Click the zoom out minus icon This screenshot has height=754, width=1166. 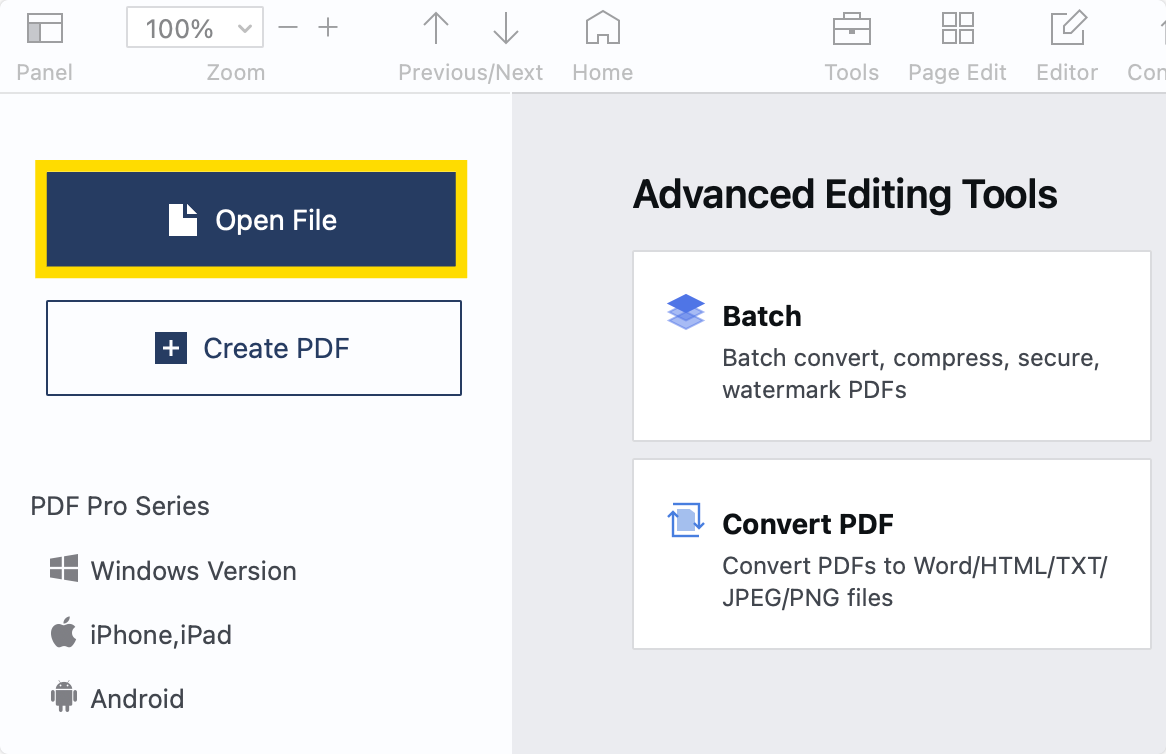[x=288, y=28]
